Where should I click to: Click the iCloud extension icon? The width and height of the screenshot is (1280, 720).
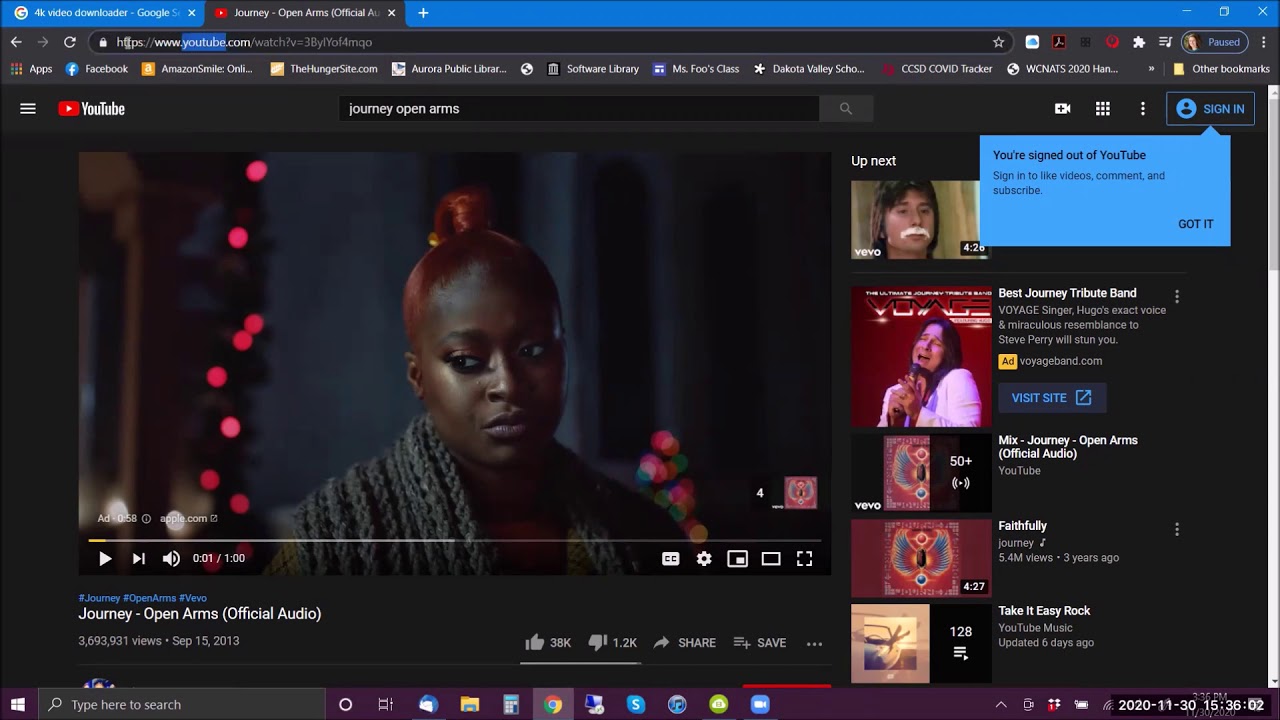tap(1032, 42)
